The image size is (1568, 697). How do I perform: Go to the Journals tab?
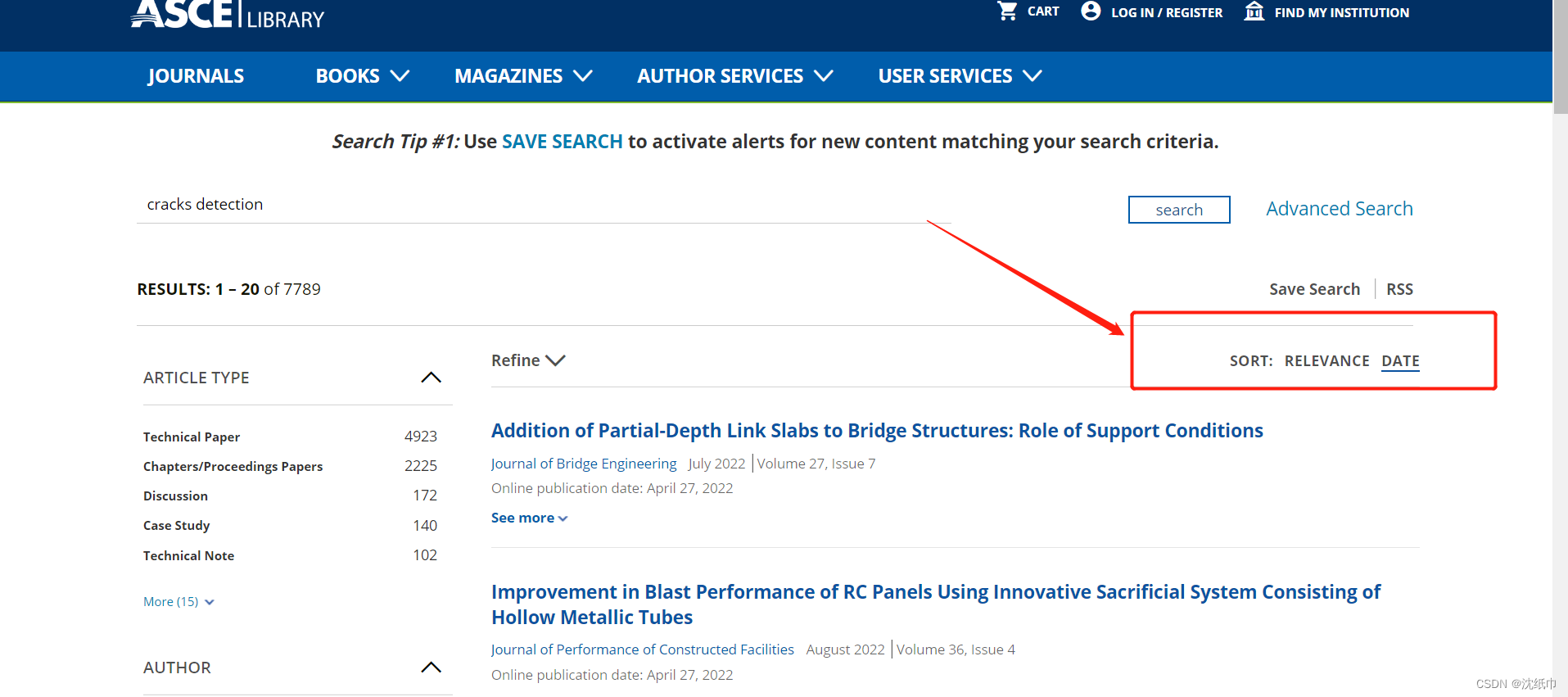click(196, 76)
